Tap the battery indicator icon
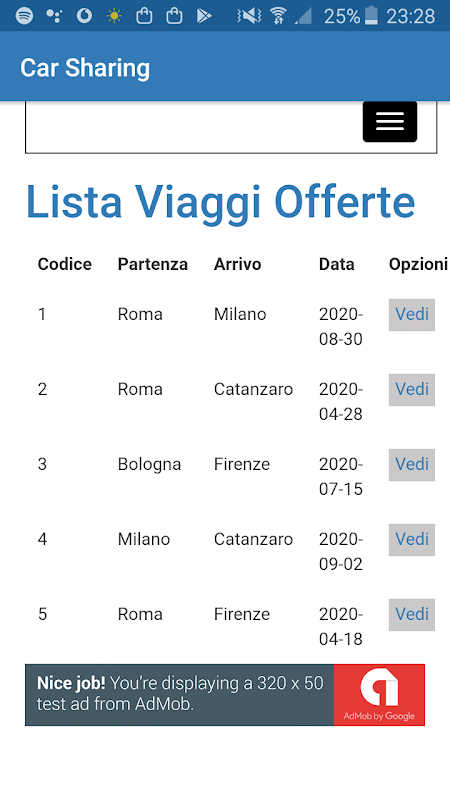This screenshot has height=800, width=450. tap(371, 16)
